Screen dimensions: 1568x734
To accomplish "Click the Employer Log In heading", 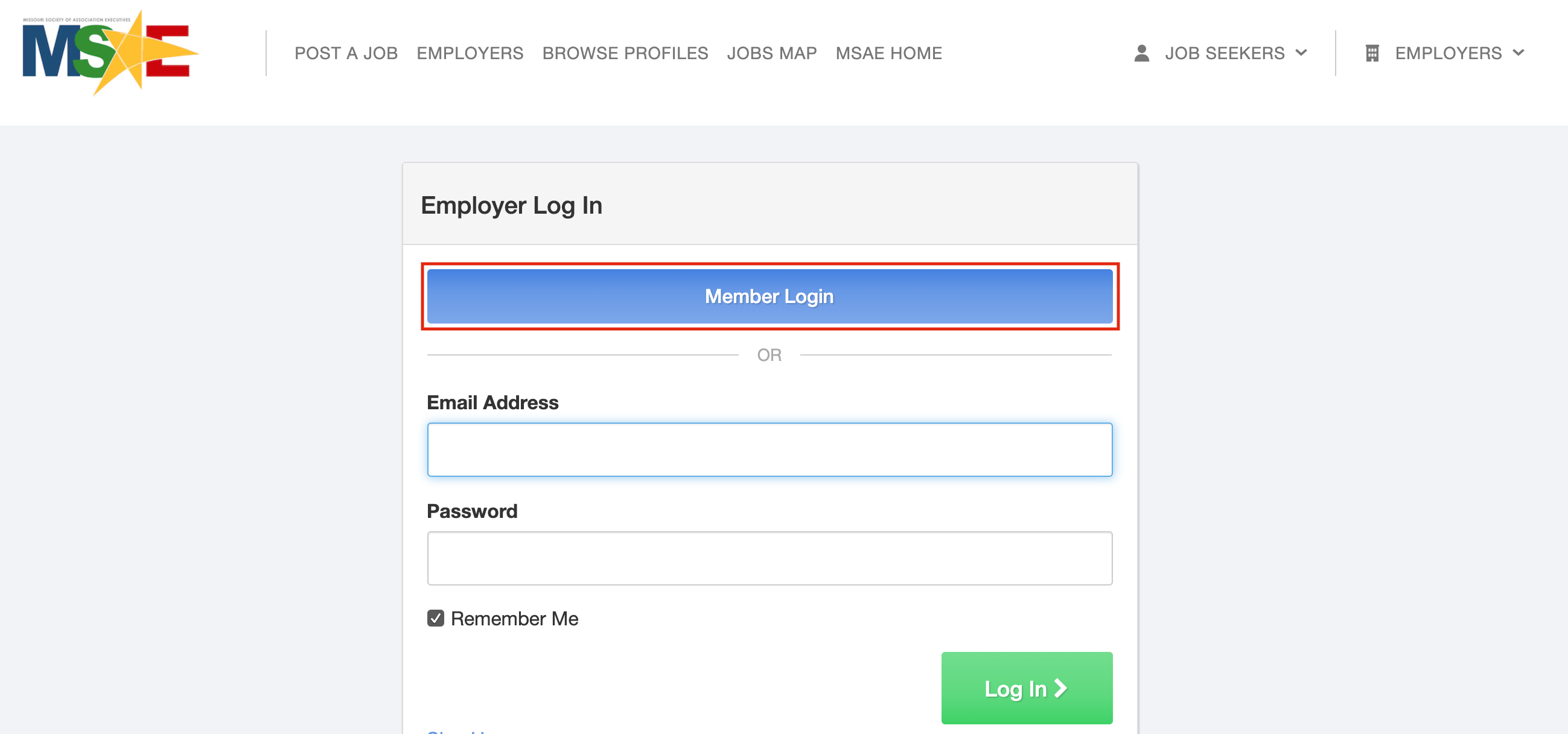I will point(511,206).
